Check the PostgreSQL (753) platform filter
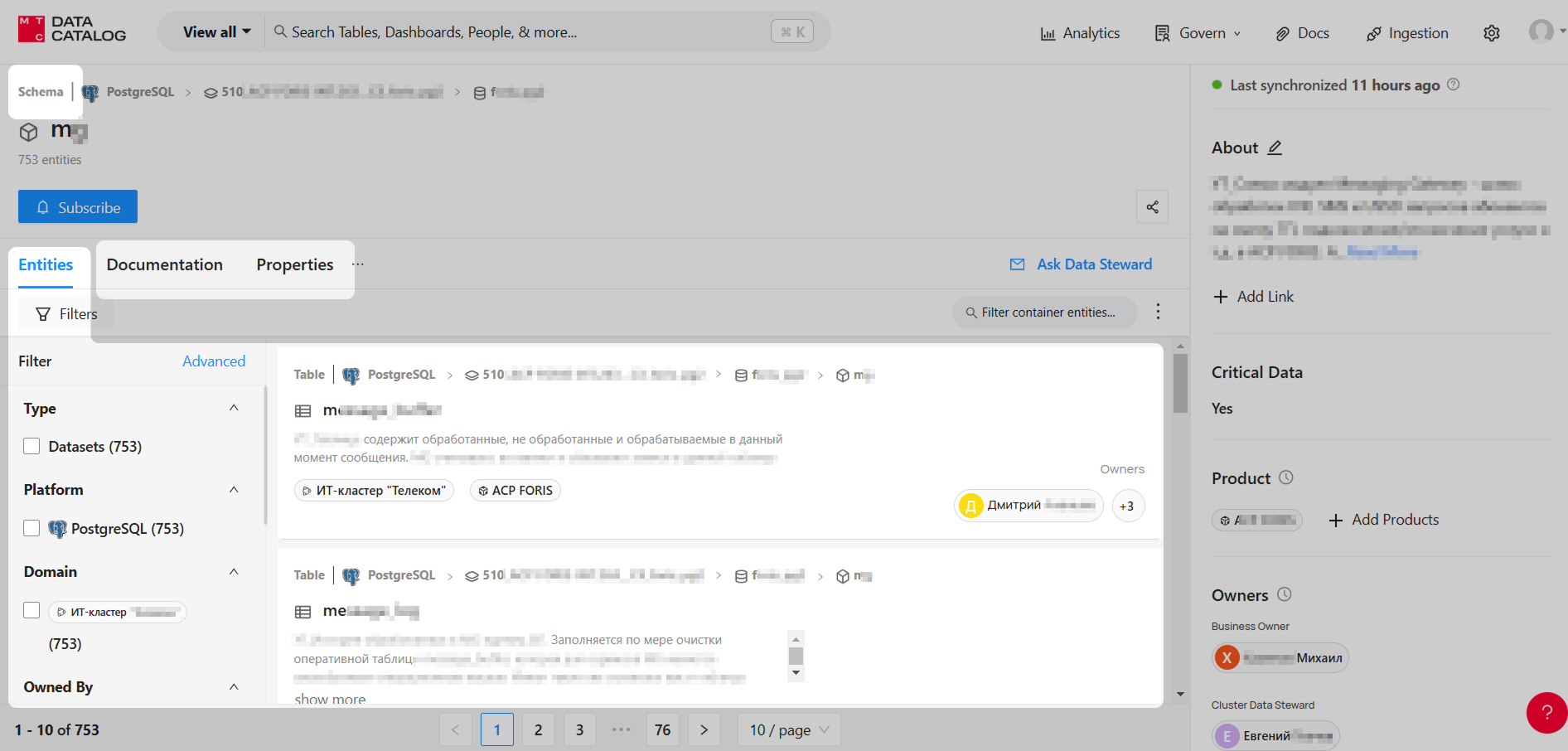The width and height of the screenshot is (1568, 751). click(31, 528)
